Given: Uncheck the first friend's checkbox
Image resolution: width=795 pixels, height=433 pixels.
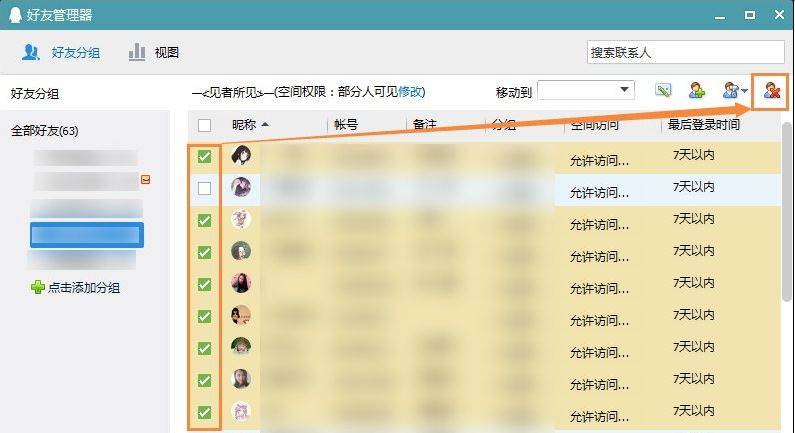Looking at the screenshot, I should pos(205,157).
